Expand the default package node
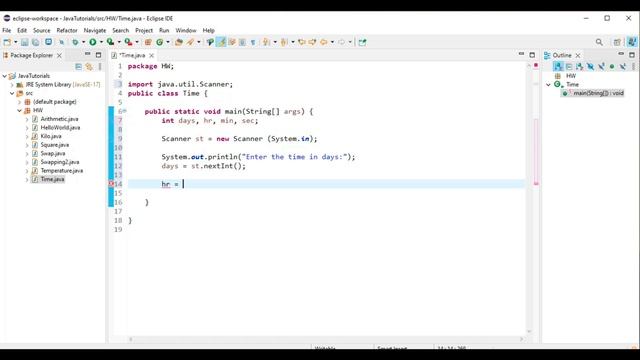The image size is (640, 360). pyautogui.click(x=19, y=102)
